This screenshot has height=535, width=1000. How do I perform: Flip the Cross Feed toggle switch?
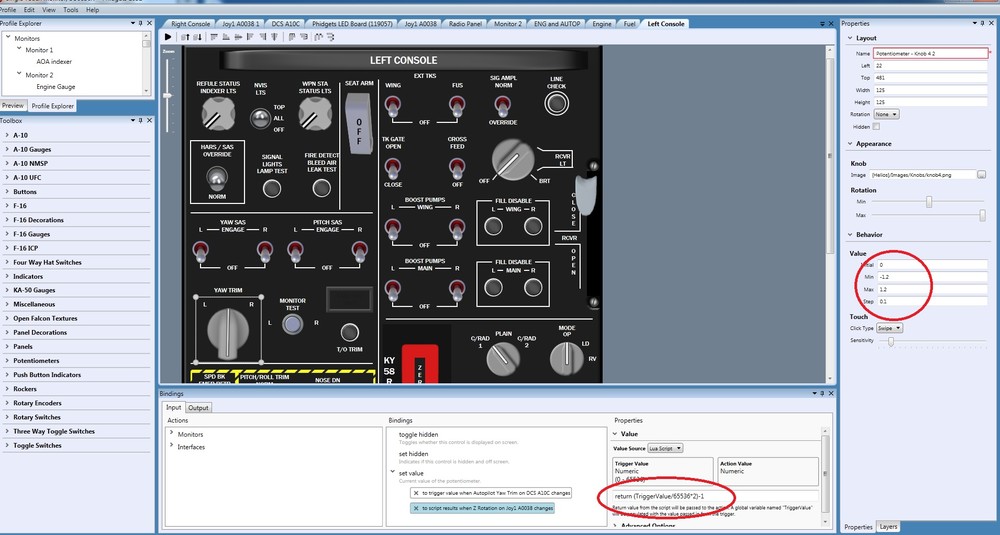pyautogui.click(x=457, y=168)
